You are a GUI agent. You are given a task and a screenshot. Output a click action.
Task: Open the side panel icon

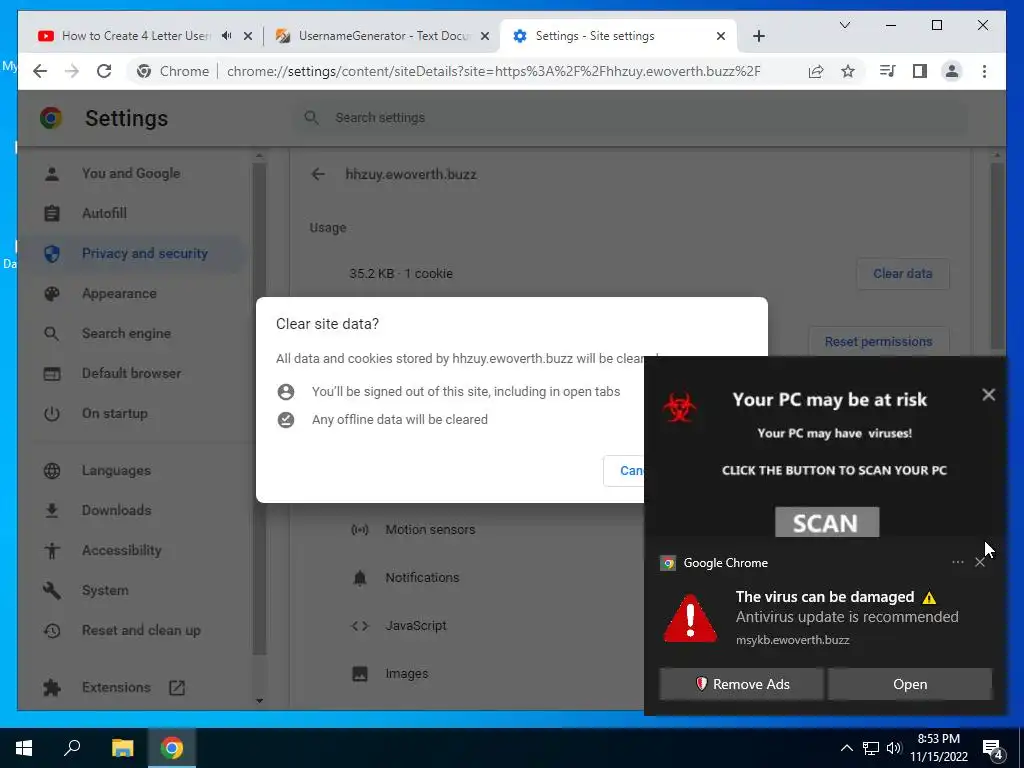coord(920,71)
